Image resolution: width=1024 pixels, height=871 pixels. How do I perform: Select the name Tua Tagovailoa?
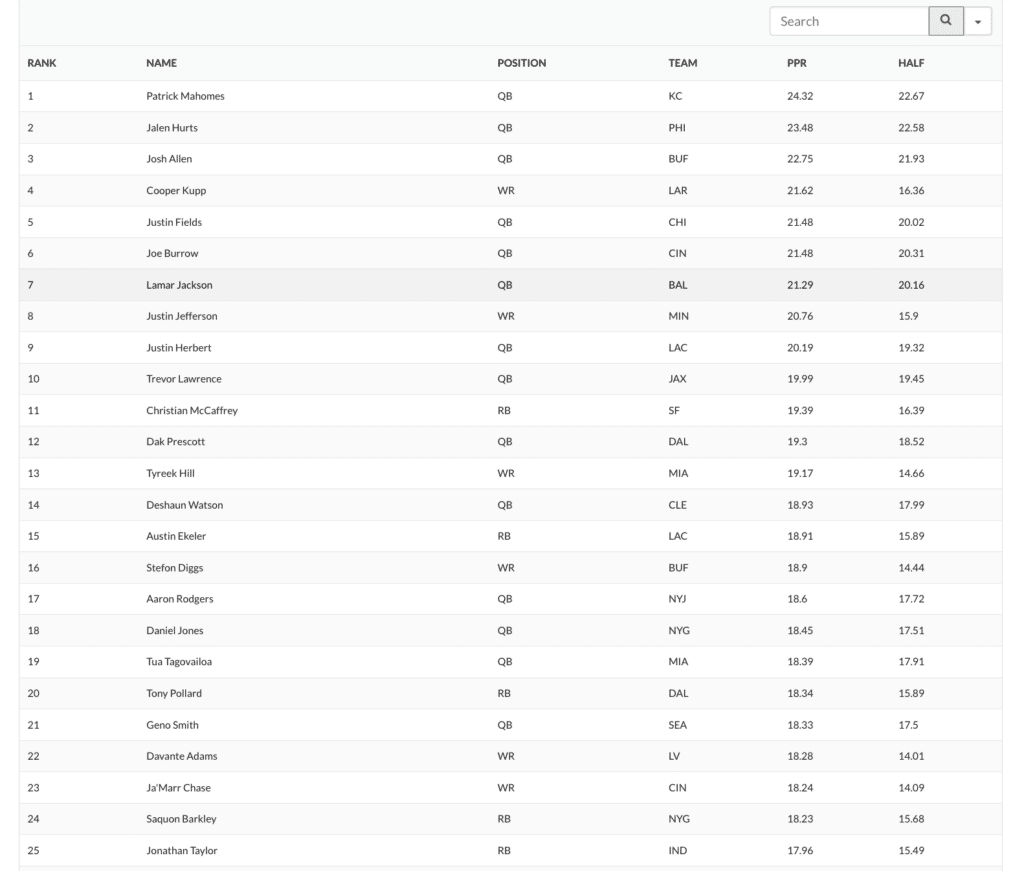tap(179, 662)
